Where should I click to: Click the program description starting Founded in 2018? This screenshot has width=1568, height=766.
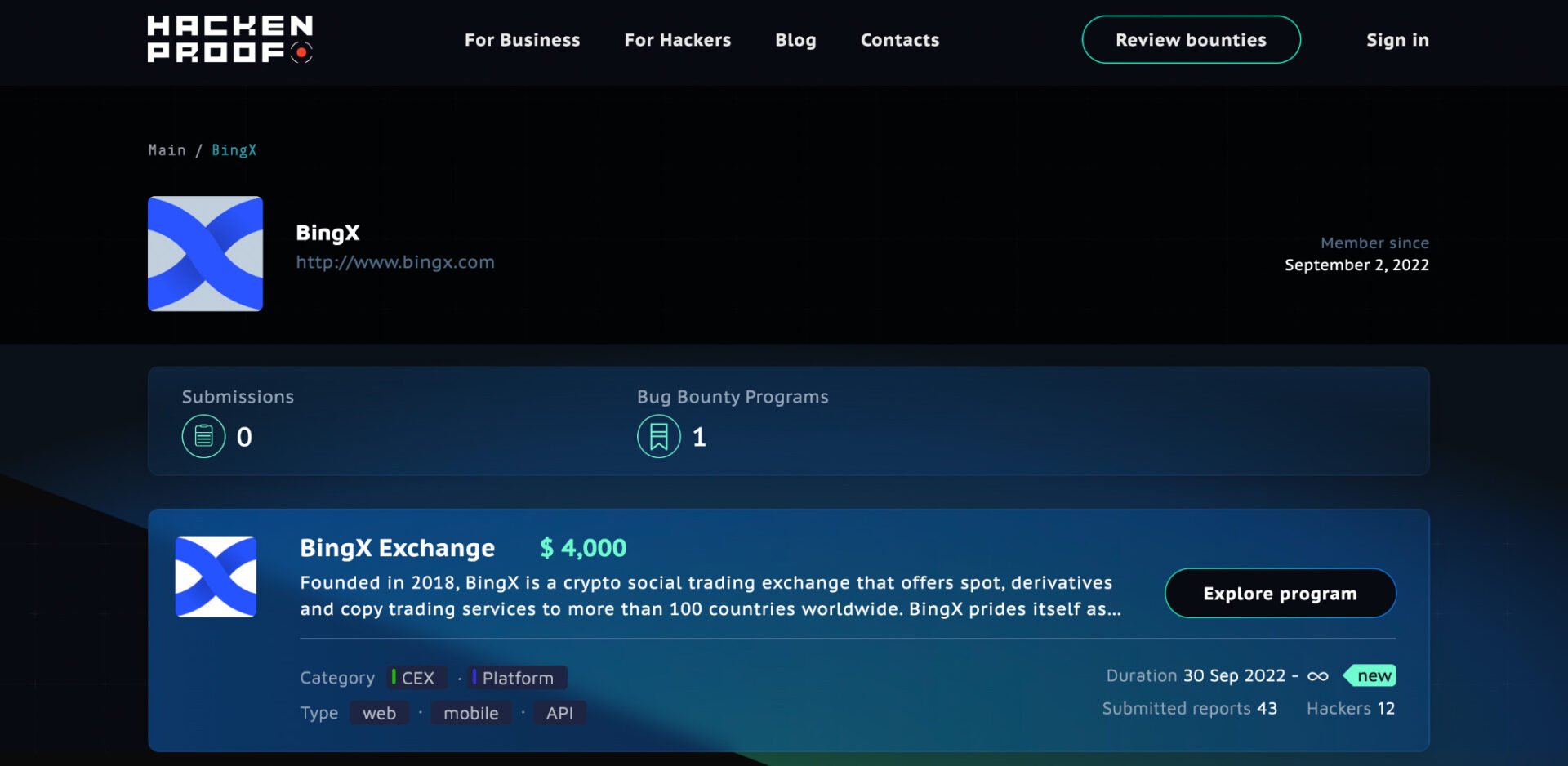pyautogui.click(x=710, y=595)
